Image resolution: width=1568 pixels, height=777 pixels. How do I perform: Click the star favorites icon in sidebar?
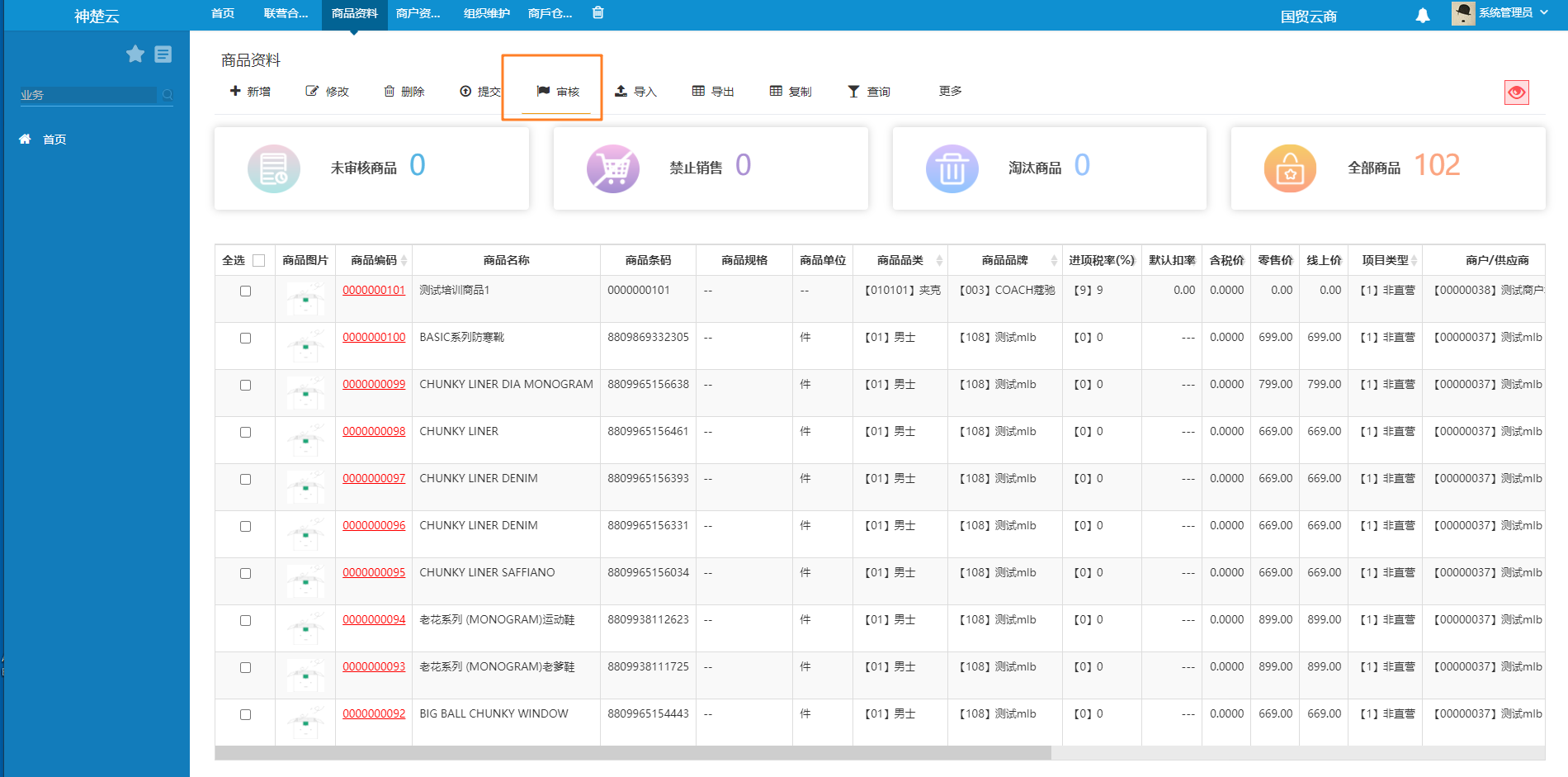click(135, 54)
